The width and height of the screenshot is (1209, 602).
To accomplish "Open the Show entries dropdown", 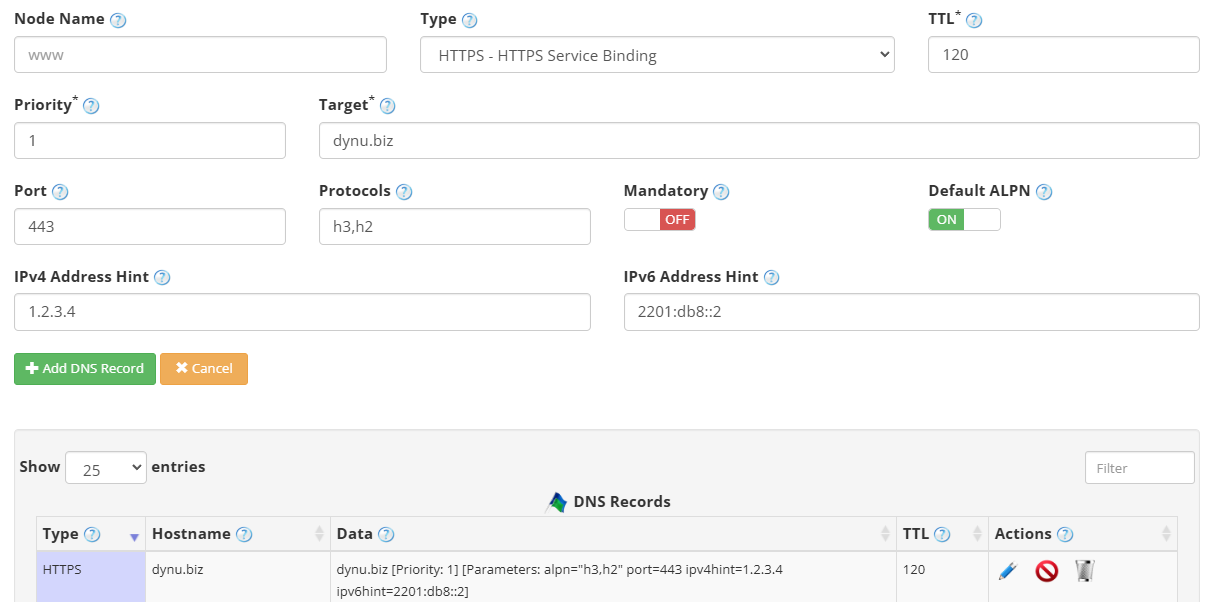I will 105,466.
